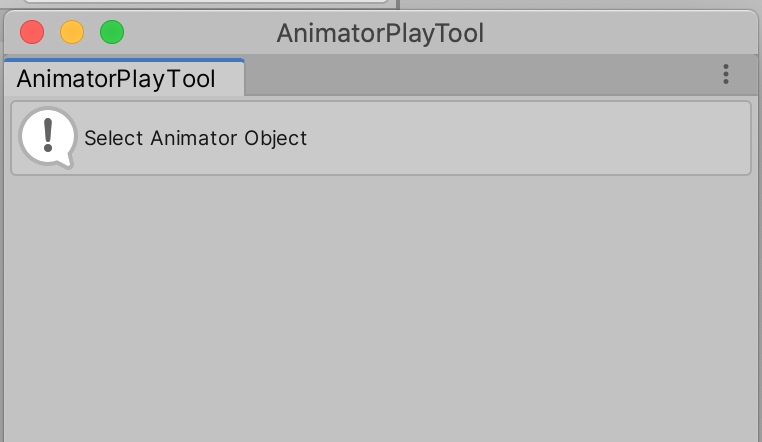Click the word "Object" in help message
Image resolution: width=762 pixels, height=442 pixels.
pyautogui.click(x=276, y=138)
